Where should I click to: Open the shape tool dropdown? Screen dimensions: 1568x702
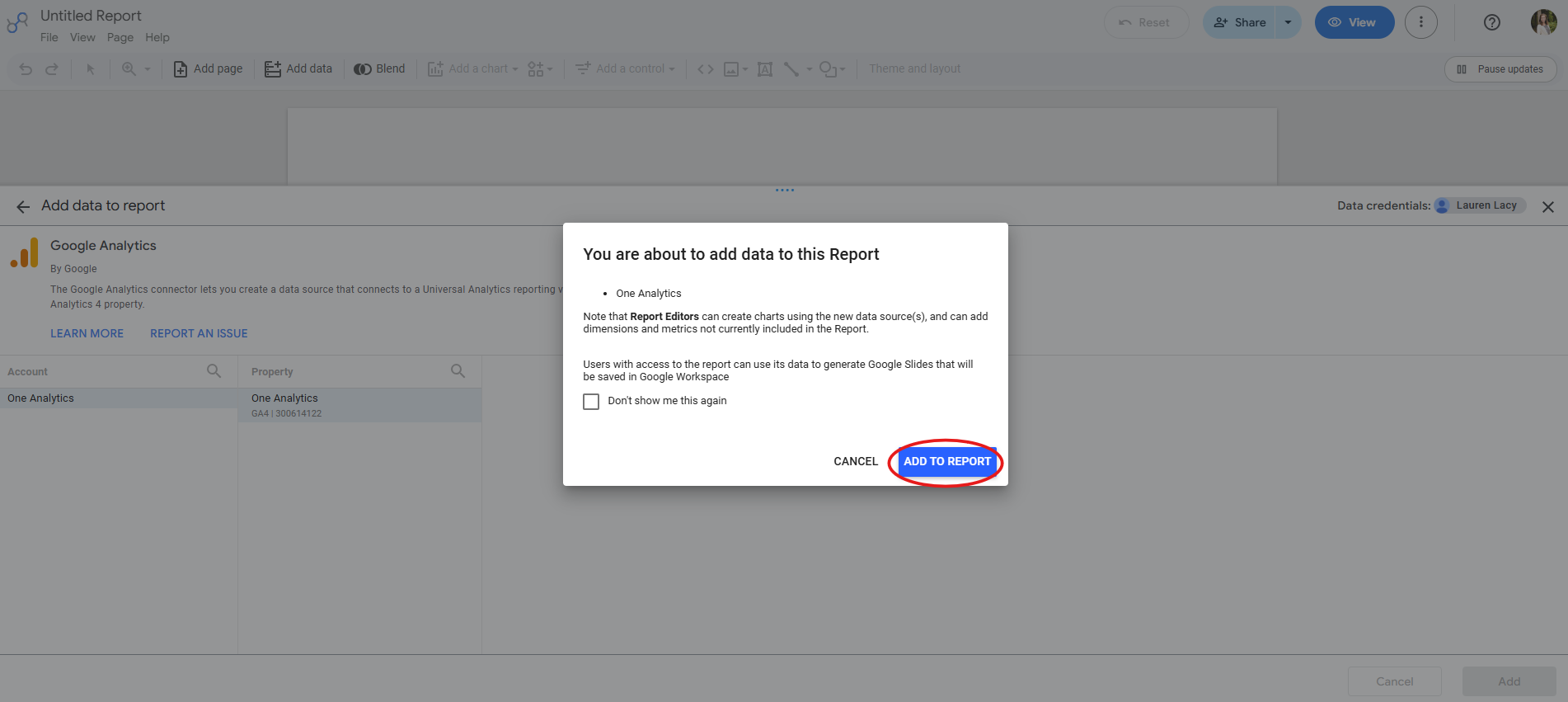pos(832,69)
